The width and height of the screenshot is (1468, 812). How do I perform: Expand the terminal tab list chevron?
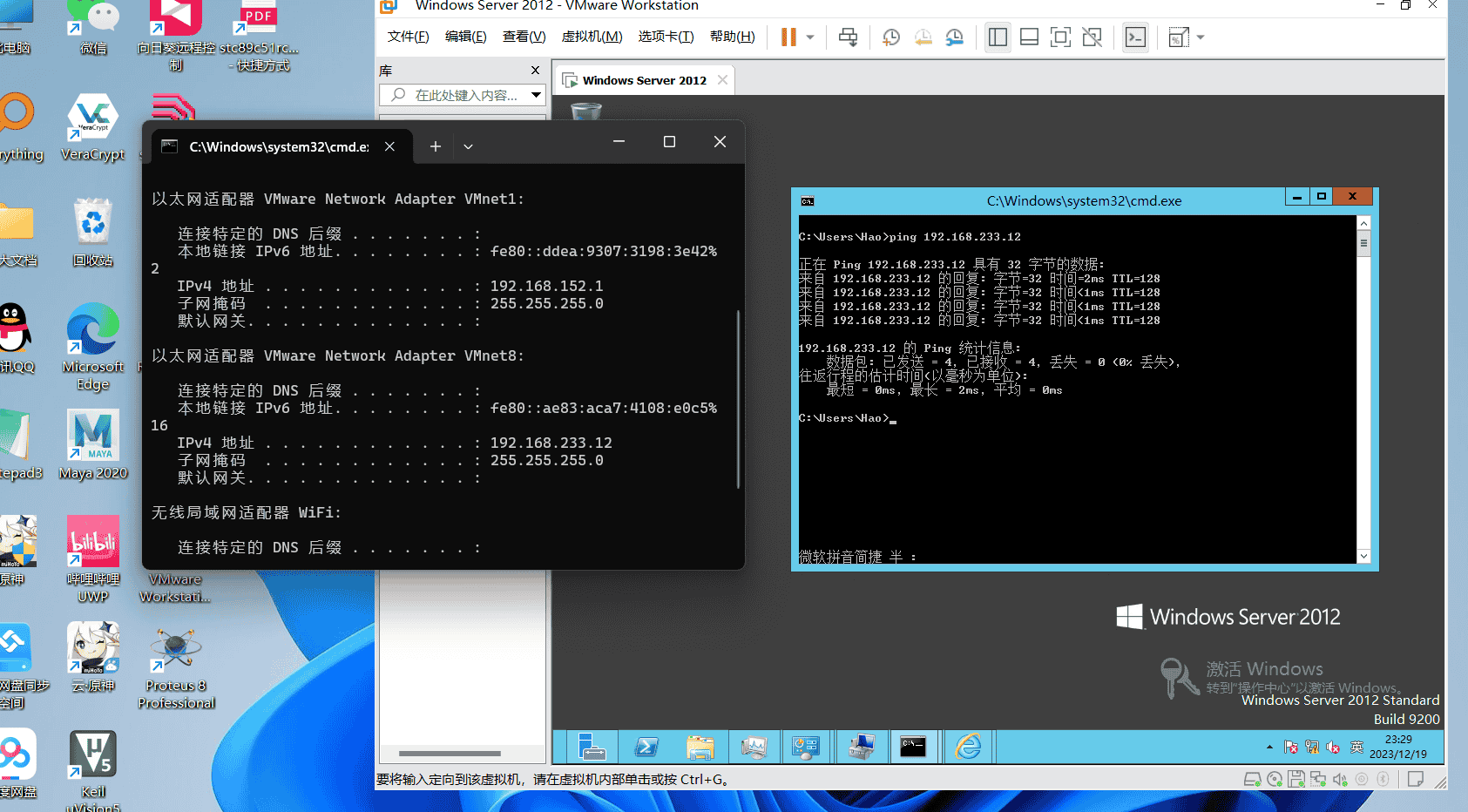(x=468, y=146)
